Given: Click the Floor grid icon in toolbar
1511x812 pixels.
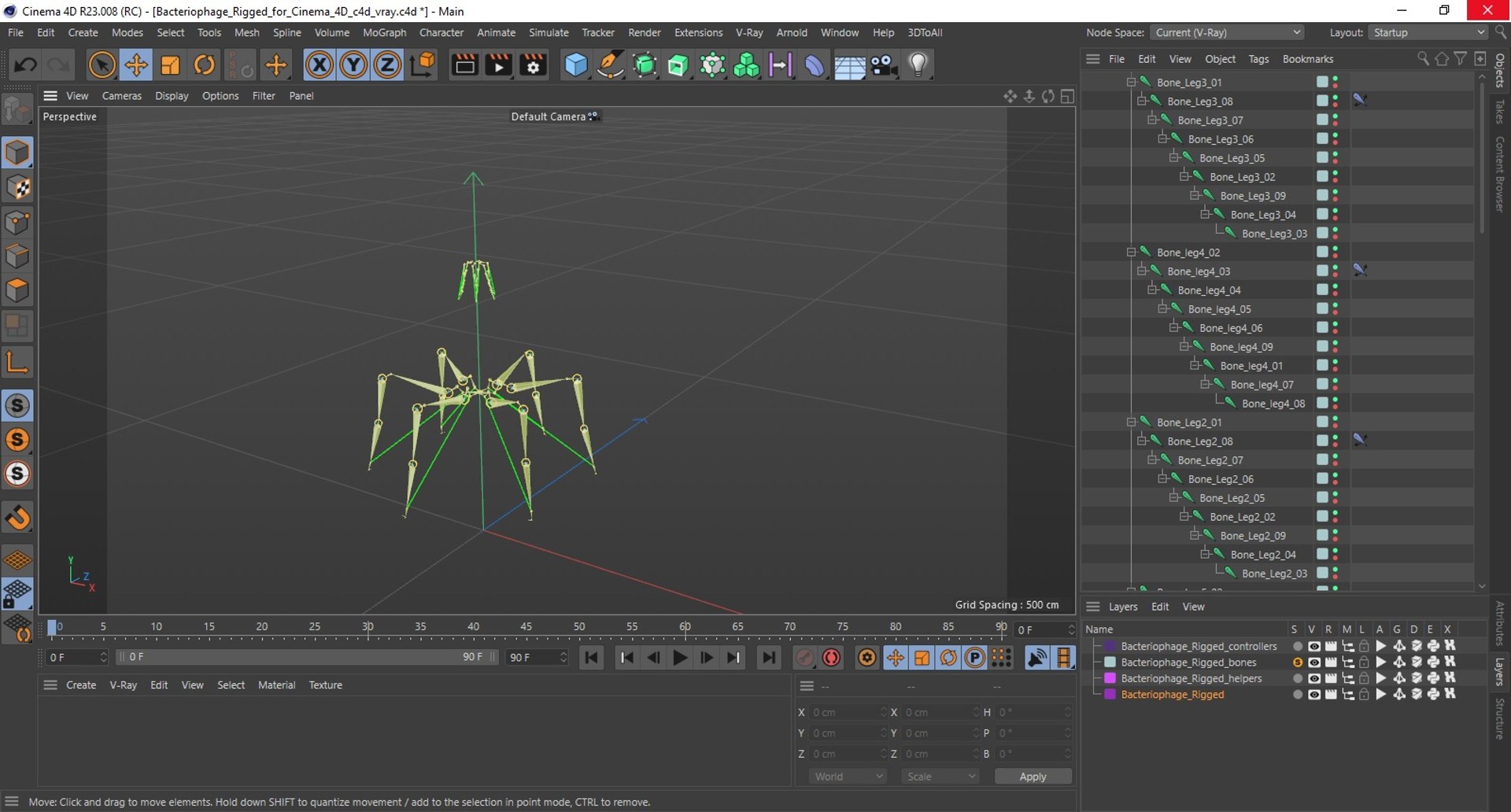Looking at the screenshot, I should [849, 66].
